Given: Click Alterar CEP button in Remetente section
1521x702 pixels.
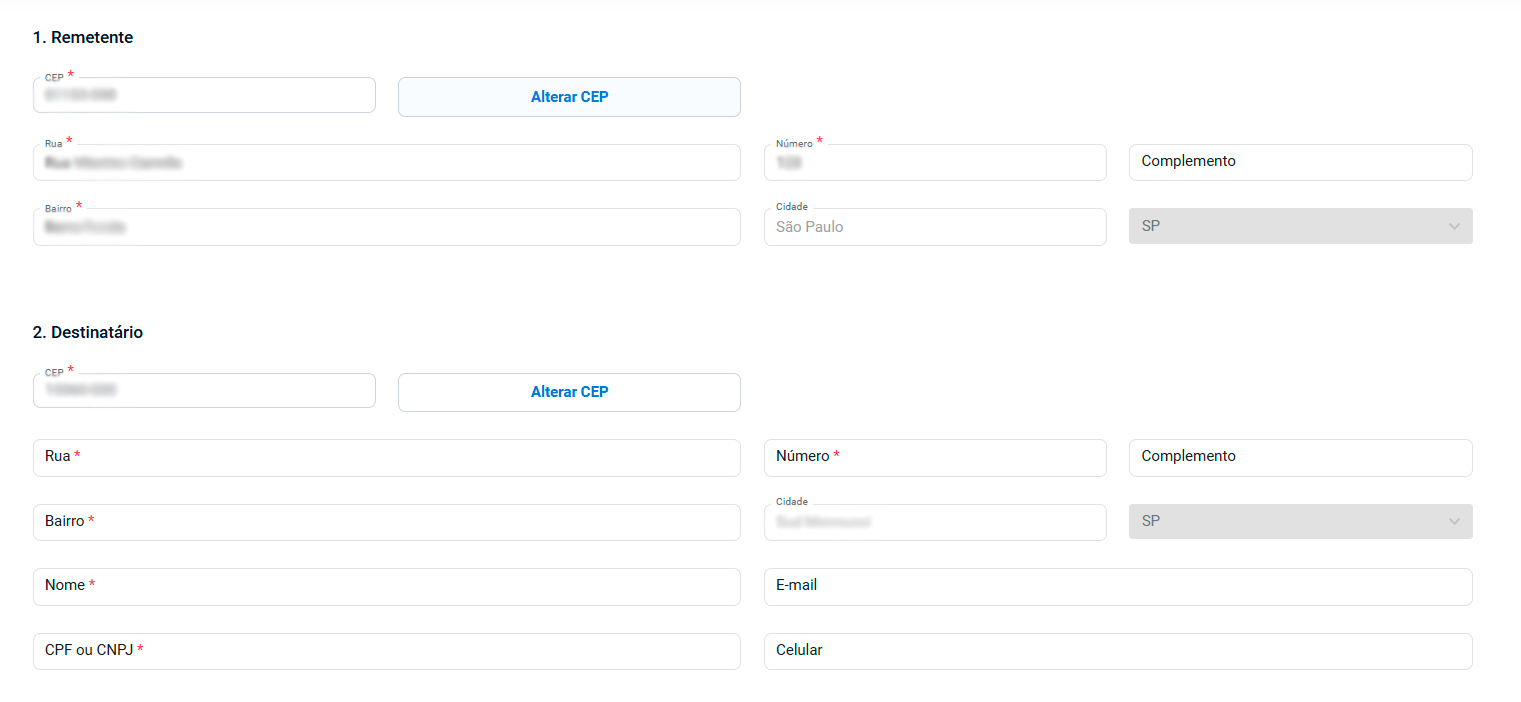Looking at the screenshot, I should 569,97.
